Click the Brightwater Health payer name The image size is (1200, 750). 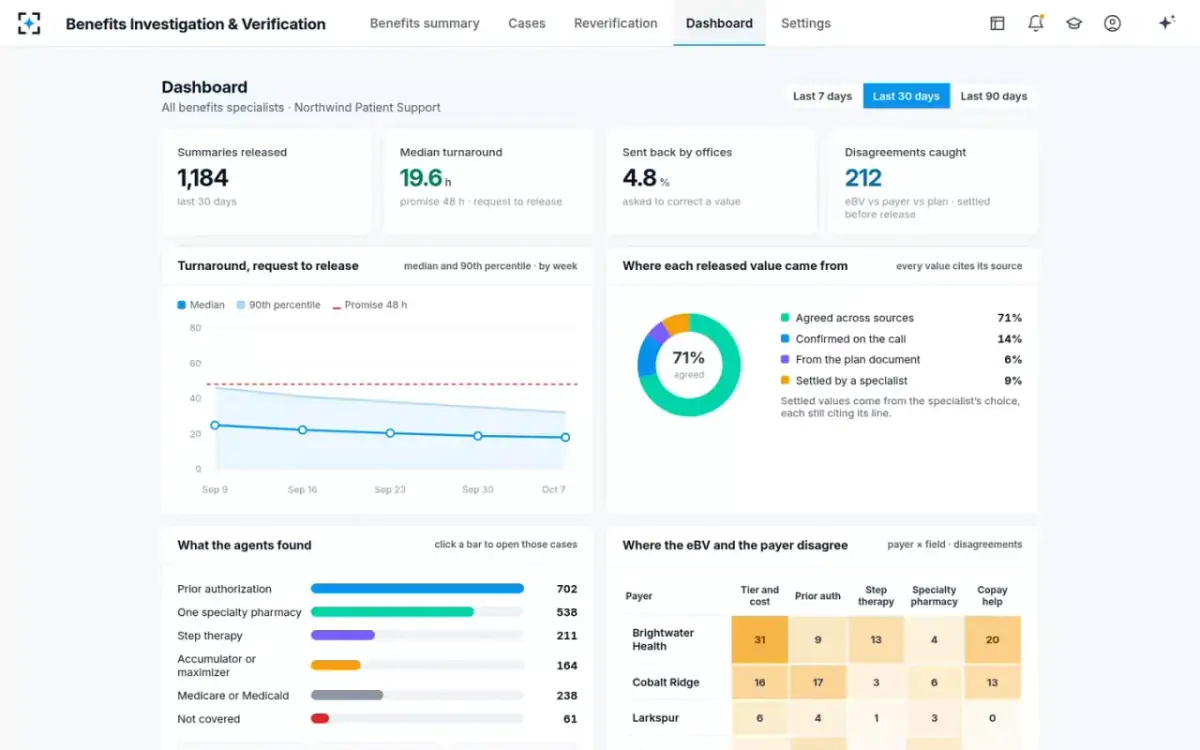[x=663, y=640]
